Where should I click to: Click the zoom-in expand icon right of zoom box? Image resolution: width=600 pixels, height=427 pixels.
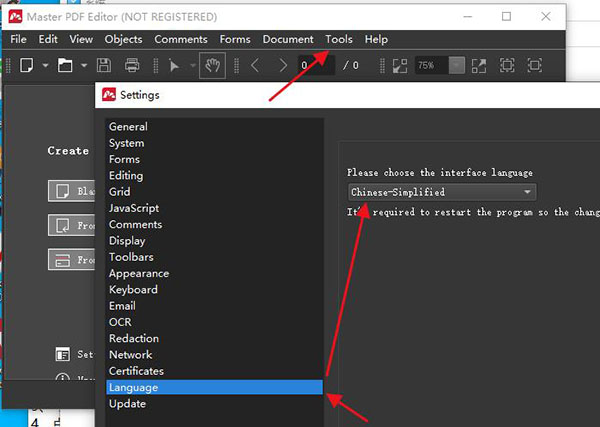coord(479,65)
